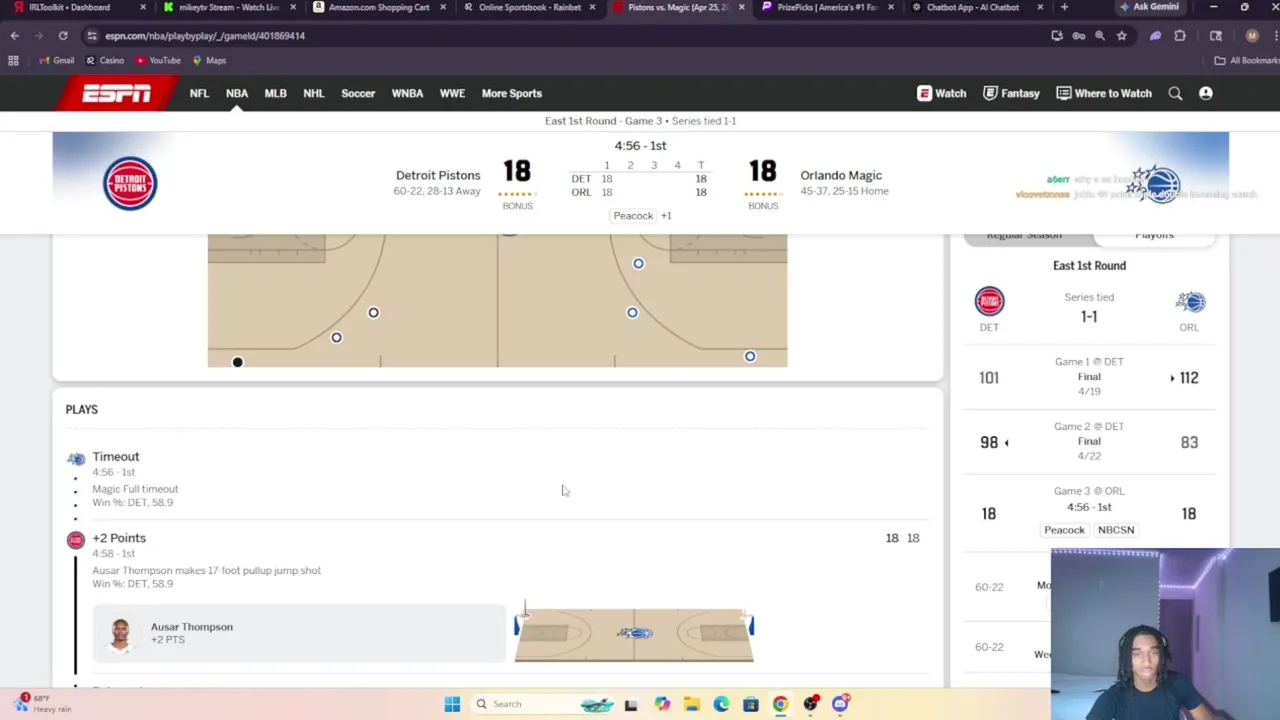
Task: Click the Peacock broadcast button under the score
Action: click(633, 216)
